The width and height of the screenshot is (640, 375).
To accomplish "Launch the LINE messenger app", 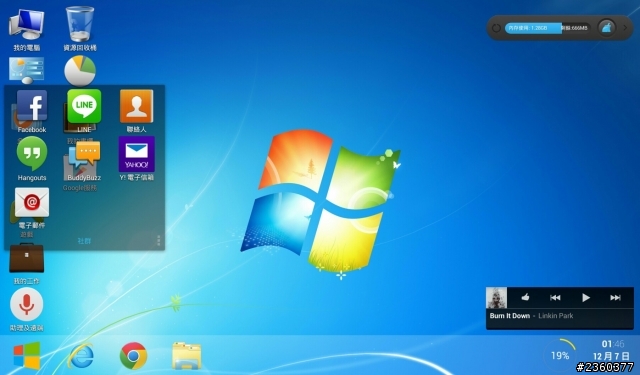I will (84, 106).
